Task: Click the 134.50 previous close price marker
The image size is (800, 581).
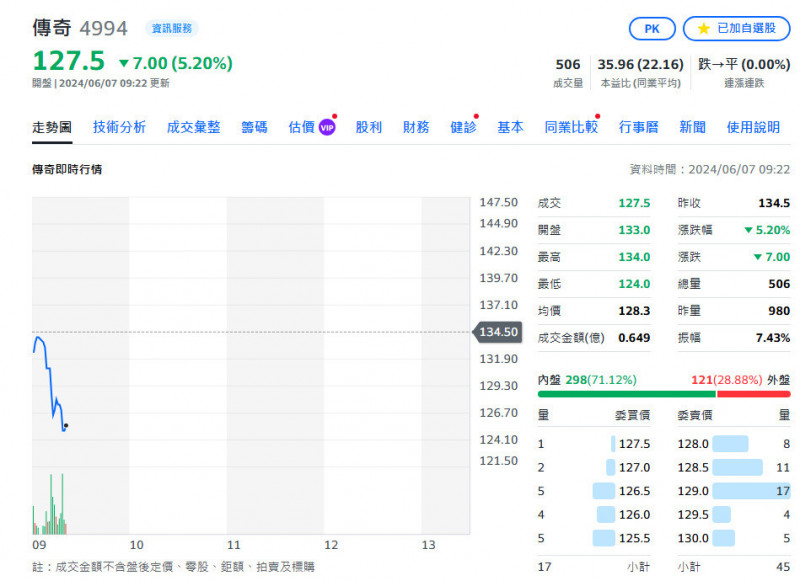Action: (497, 332)
